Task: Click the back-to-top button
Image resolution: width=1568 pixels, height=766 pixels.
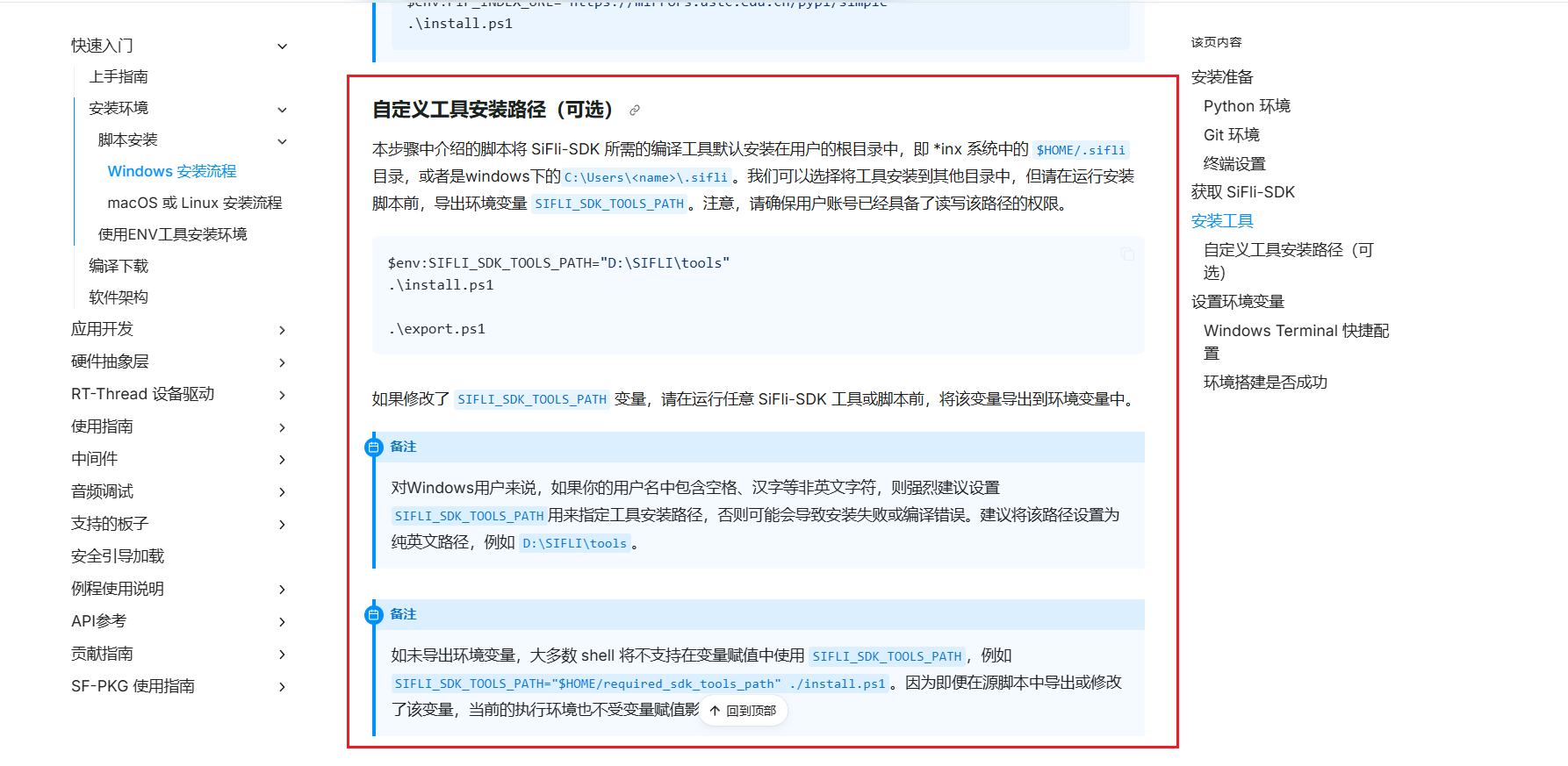Action: pyautogui.click(x=744, y=711)
